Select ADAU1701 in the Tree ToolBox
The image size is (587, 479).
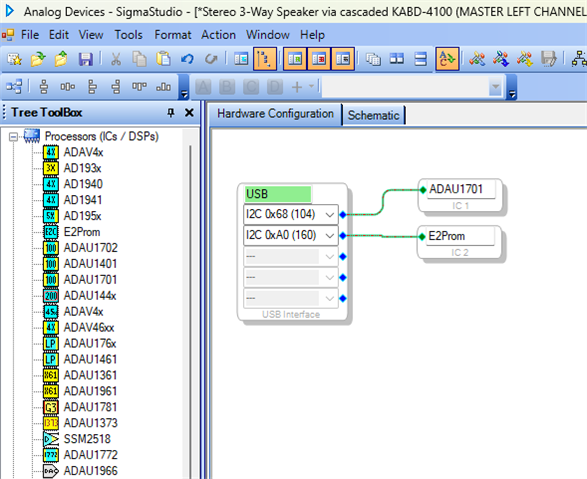[x=90, y=279]
